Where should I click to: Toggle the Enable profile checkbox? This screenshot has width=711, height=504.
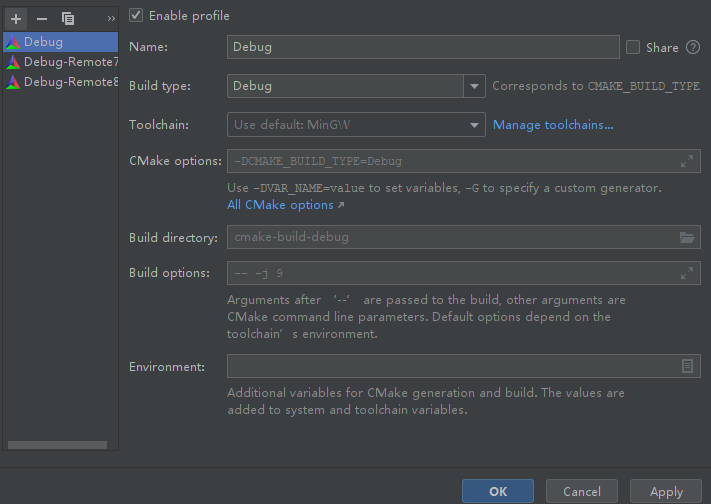(136, 16)
